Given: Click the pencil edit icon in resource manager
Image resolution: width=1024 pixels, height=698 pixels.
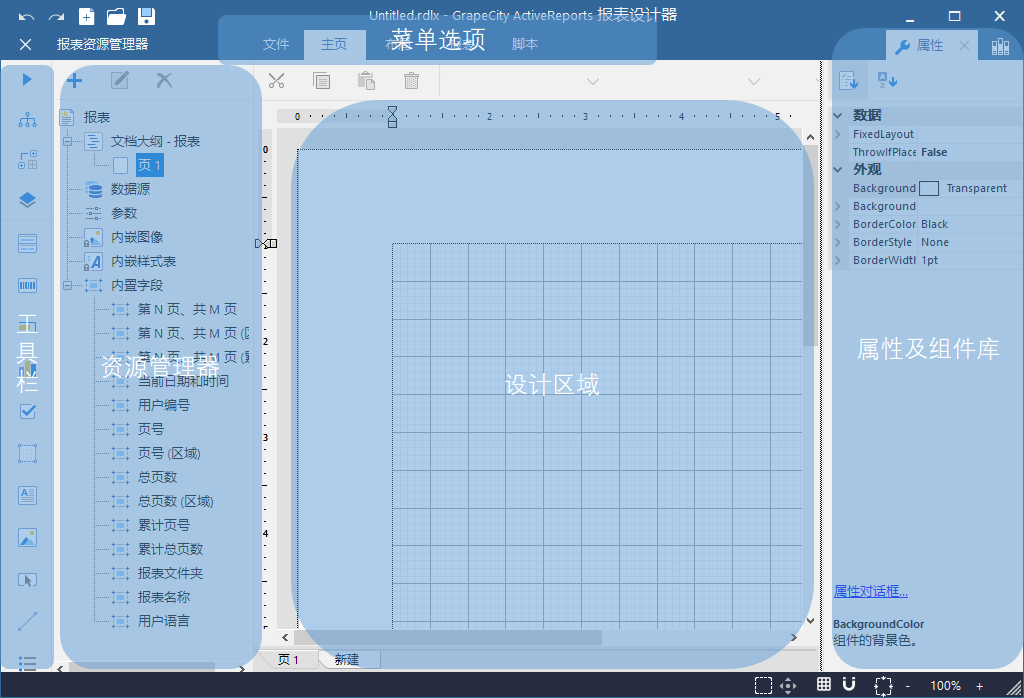Looking at the screenshot, I should [x=120, y=80].
